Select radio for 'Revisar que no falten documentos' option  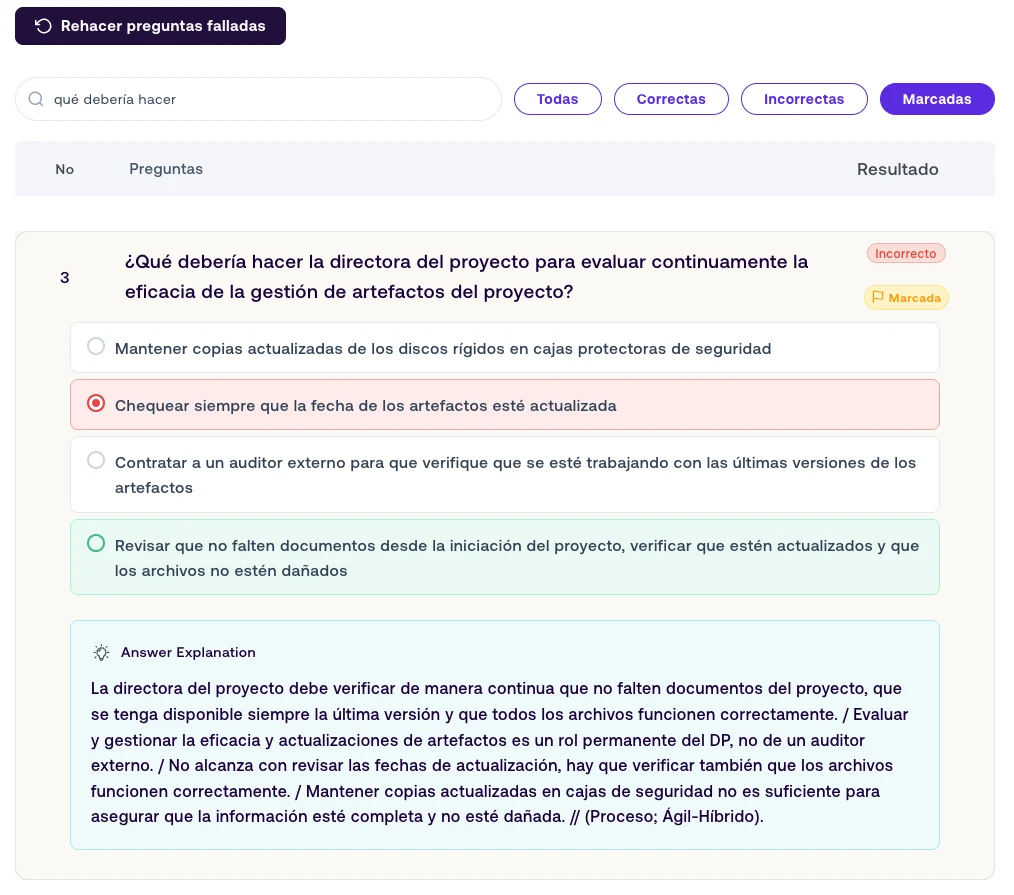(96, 543)
